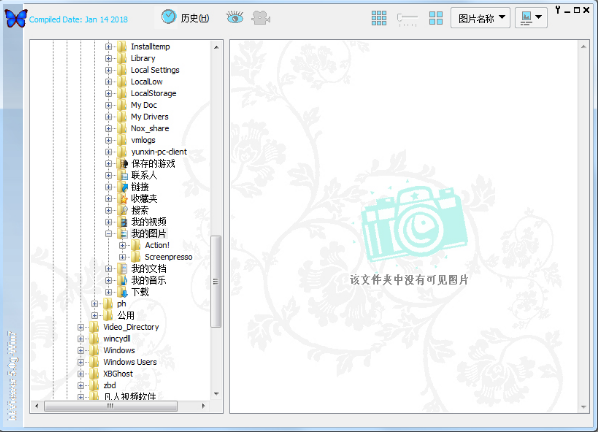Select the 我的文档 folder
Viewport: 599px width, 434px height.
[x=149, y=269]
